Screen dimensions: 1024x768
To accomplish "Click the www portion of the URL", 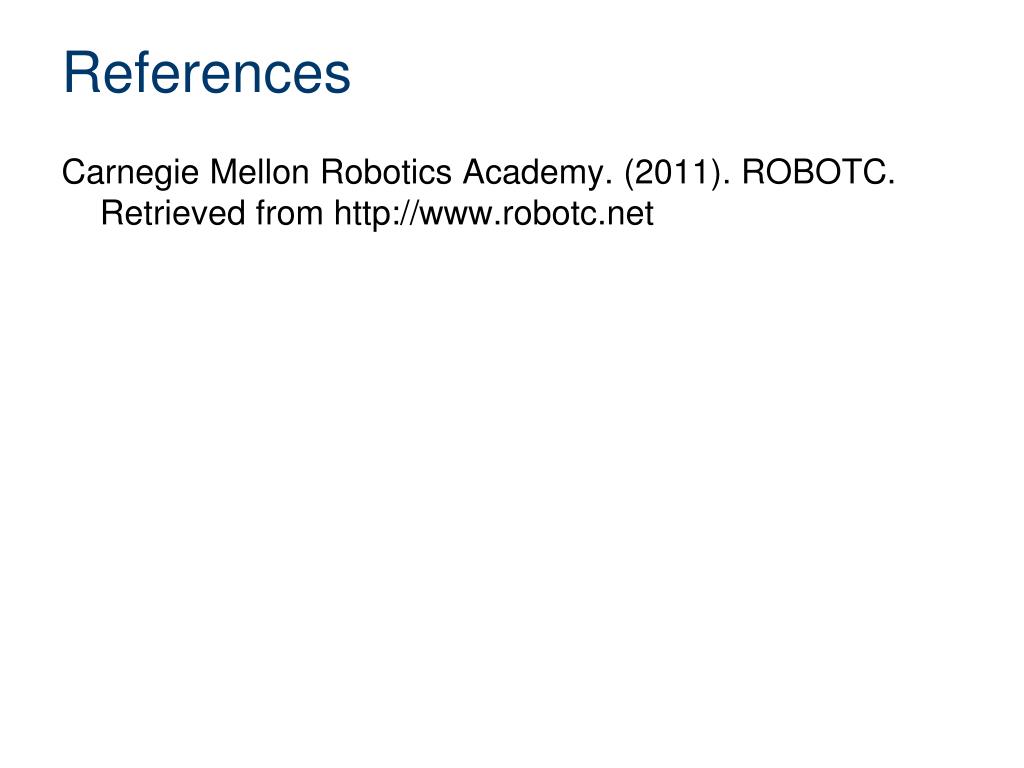I will (456, 217).
